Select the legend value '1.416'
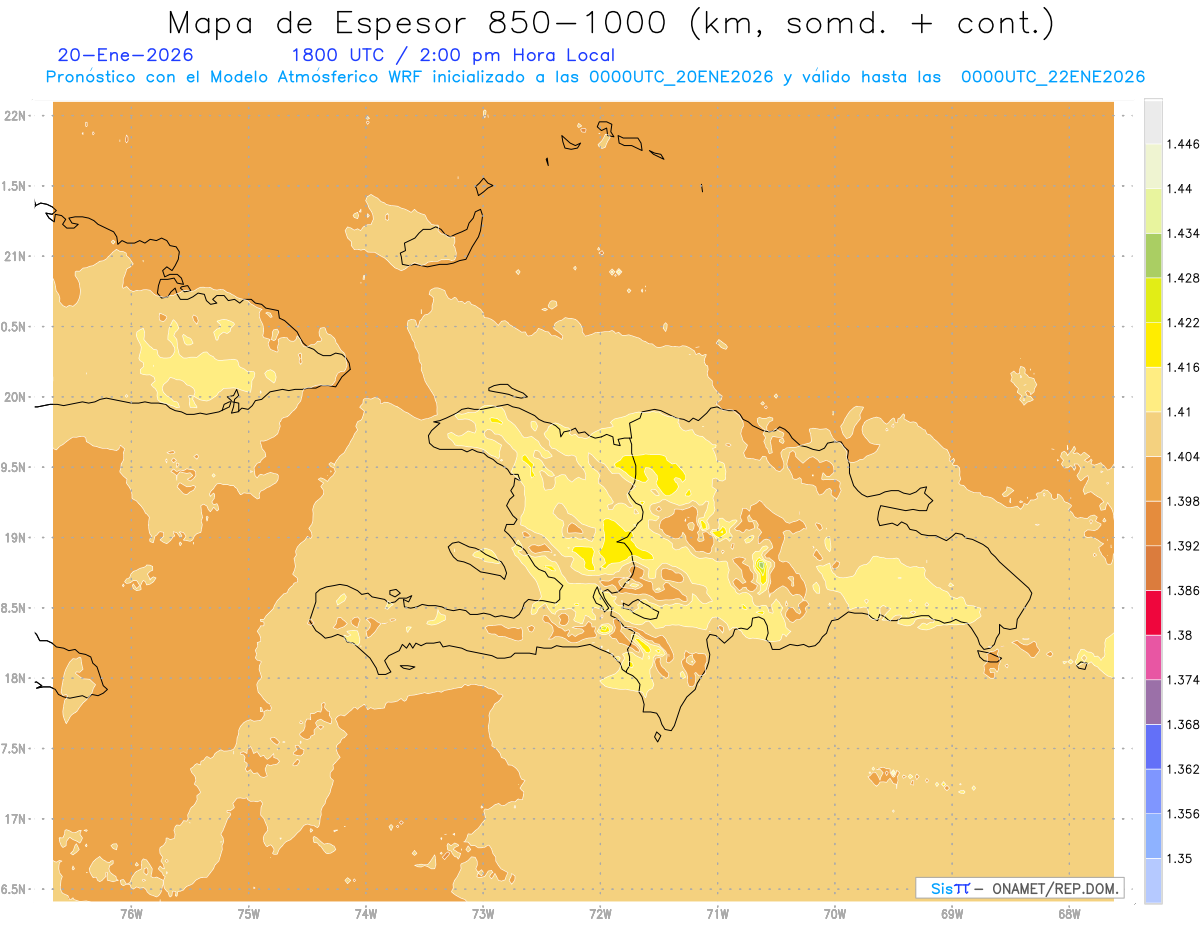1200x927 pixels. tap(1183, 367)
